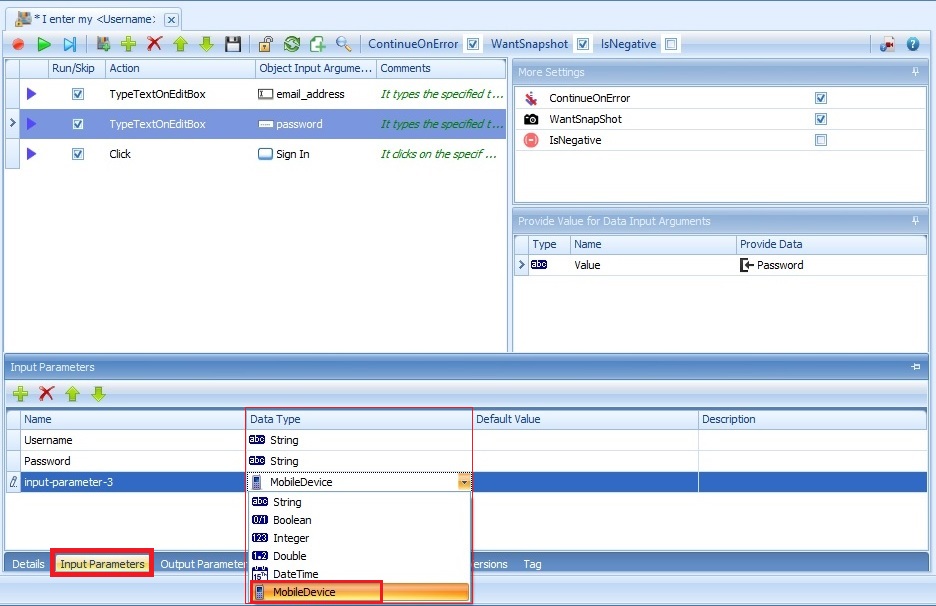
Task: Toggle Run/Skip checkbox for email_address step
Action: 78,94
